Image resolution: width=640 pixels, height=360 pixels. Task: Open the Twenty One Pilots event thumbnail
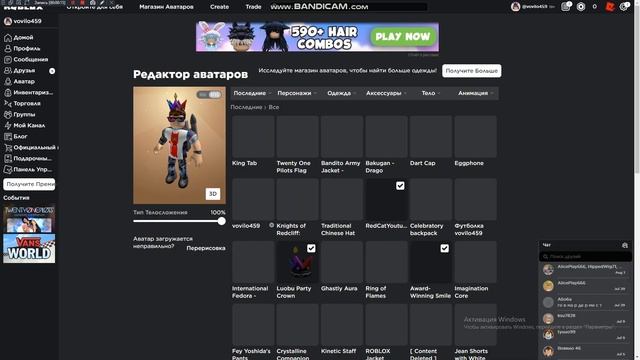click(x=29, y=218)
